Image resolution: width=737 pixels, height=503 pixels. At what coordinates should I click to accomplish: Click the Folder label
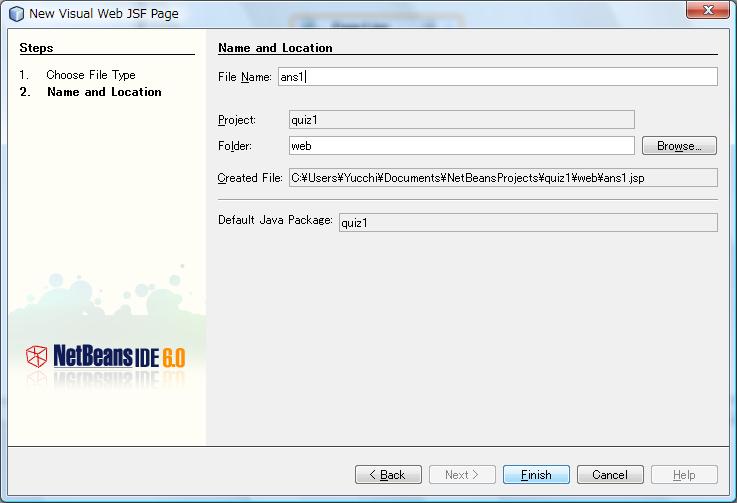point(235,146)
